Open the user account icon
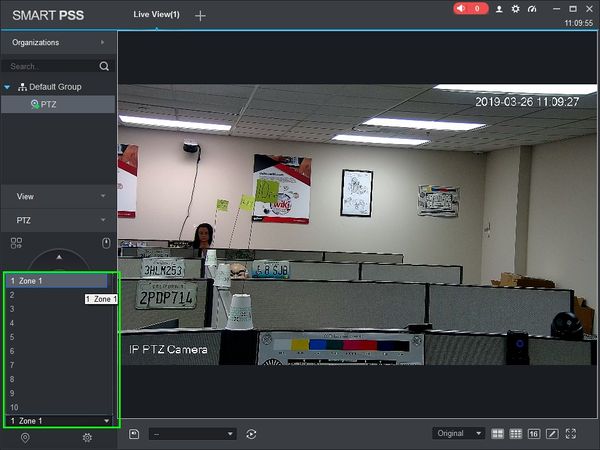Image resolution: width=600 pixels, height=450 pixels. [499, 9]
